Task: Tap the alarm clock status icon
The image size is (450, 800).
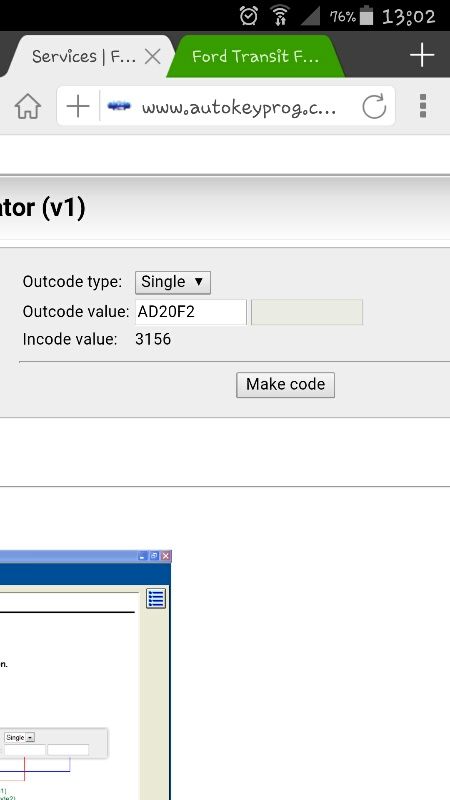Action: [x=248, y=16]
